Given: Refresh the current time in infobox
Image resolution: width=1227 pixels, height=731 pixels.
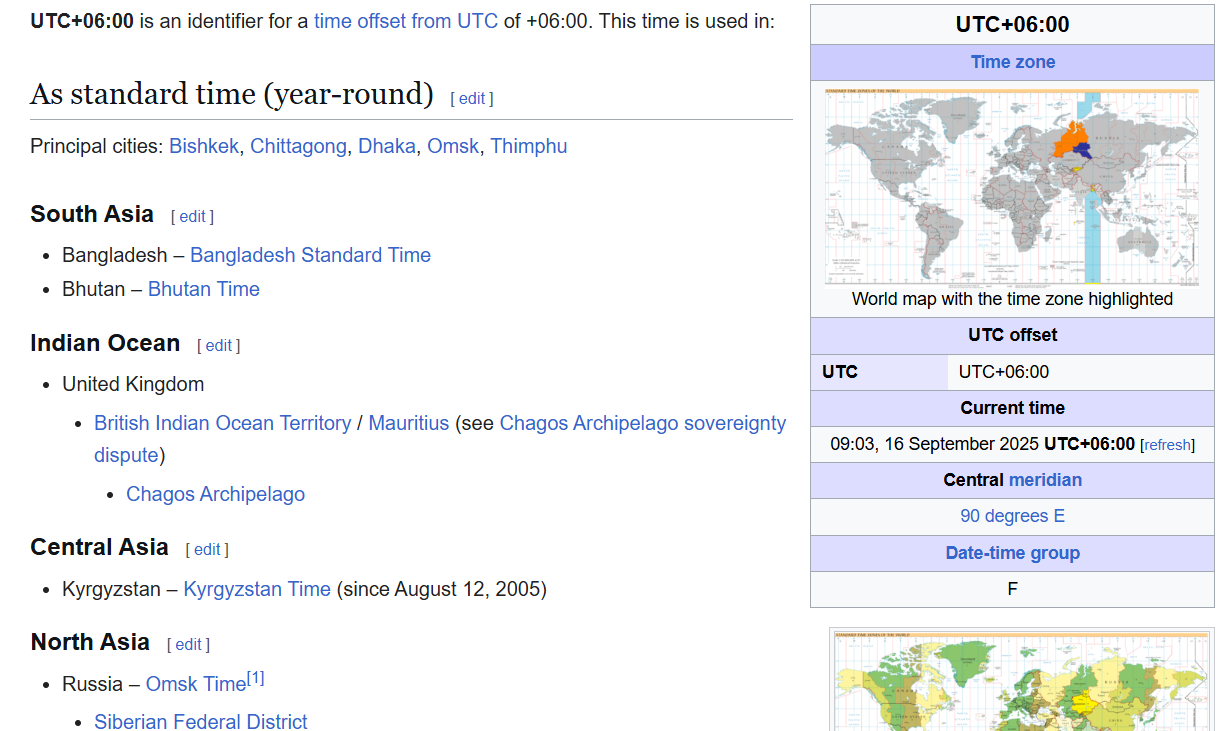Looking at the screenshot, I should tap(1167, 445).
